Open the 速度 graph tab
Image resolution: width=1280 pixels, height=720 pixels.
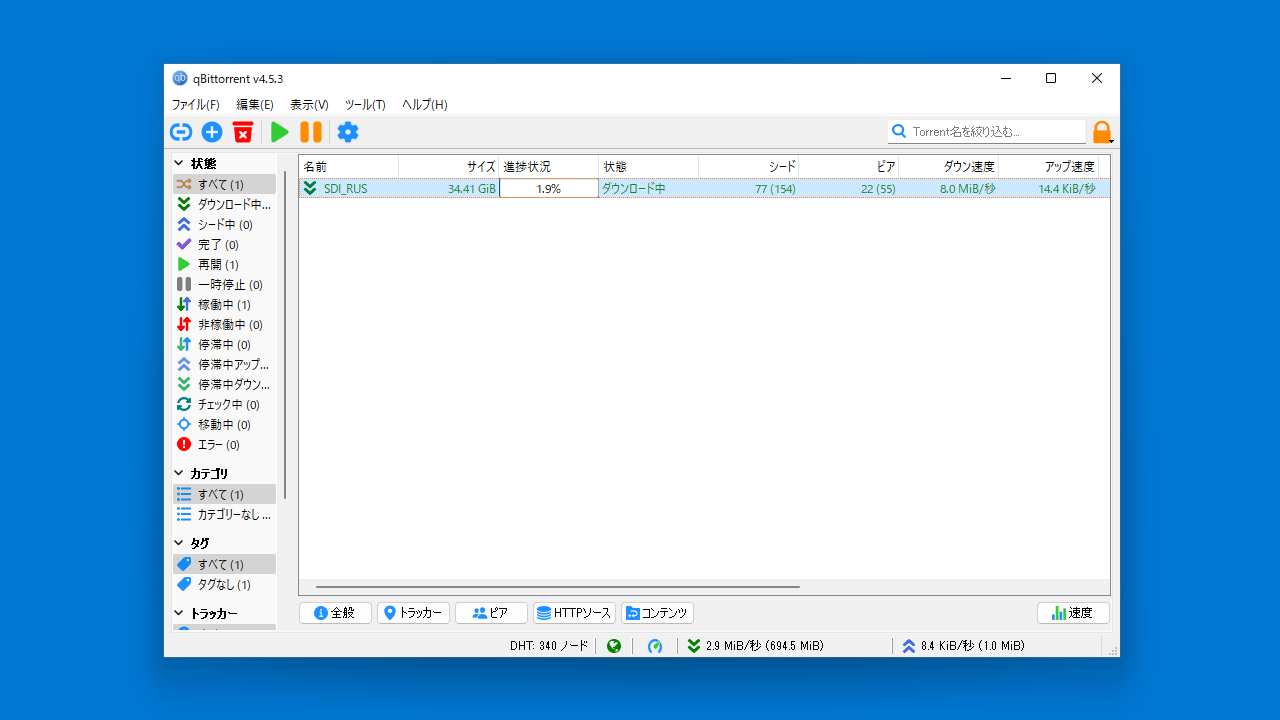pos(1073,613)
